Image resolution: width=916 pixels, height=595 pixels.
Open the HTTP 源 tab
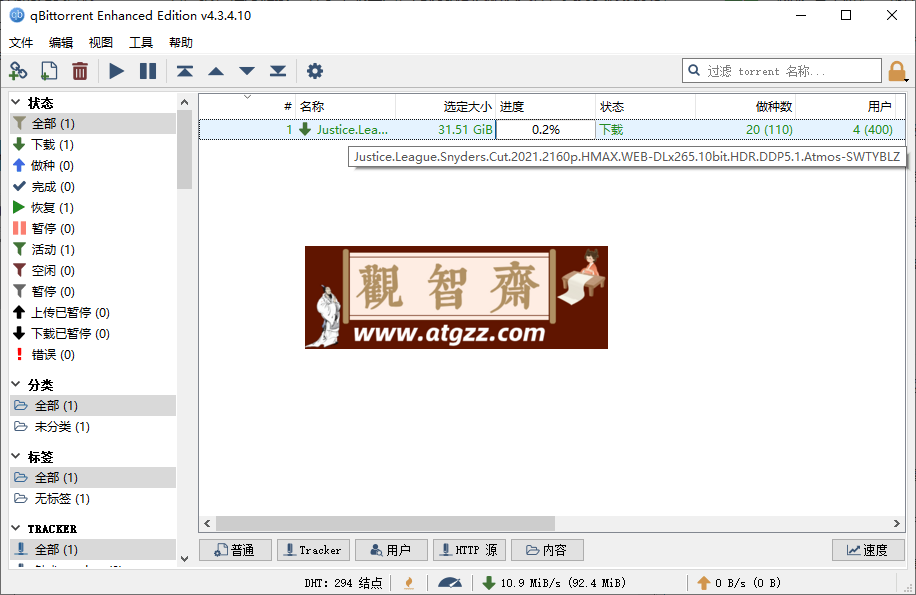click(x=469, y=550)
